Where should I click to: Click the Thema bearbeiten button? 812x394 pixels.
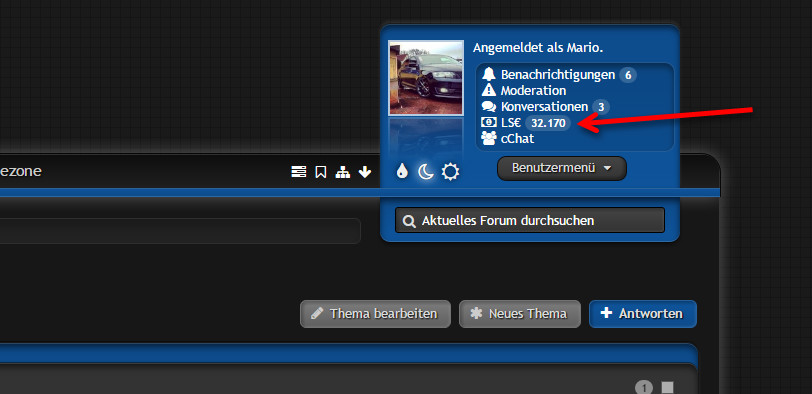tap(375, 314)
